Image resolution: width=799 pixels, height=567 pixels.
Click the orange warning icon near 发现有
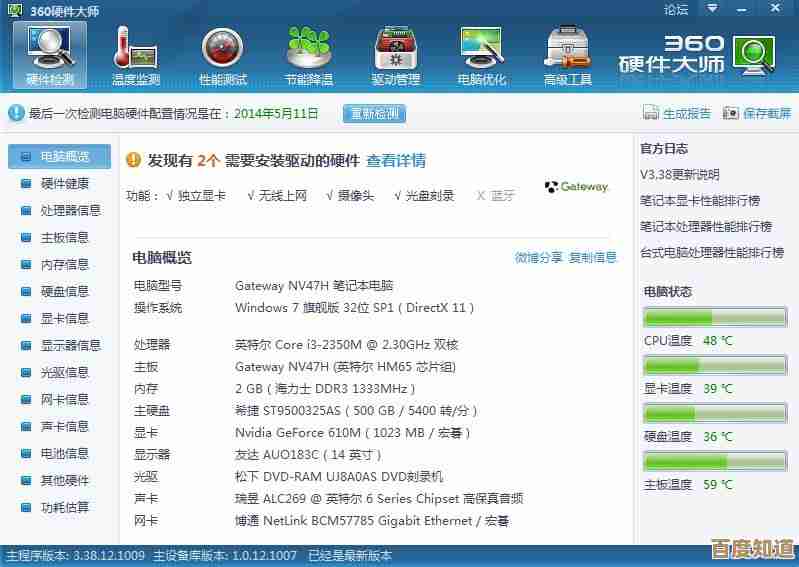tap(133, 160)
